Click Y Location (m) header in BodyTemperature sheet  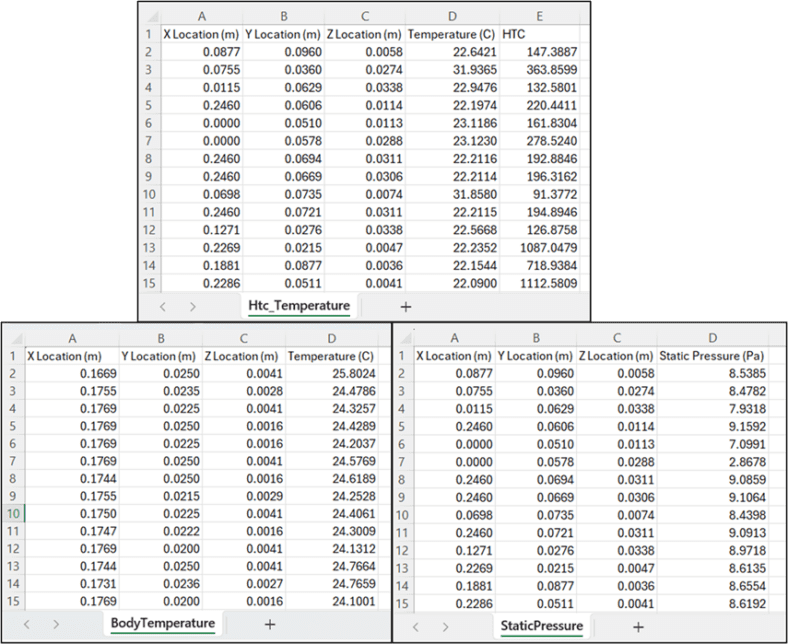click(x=160, y=356)
